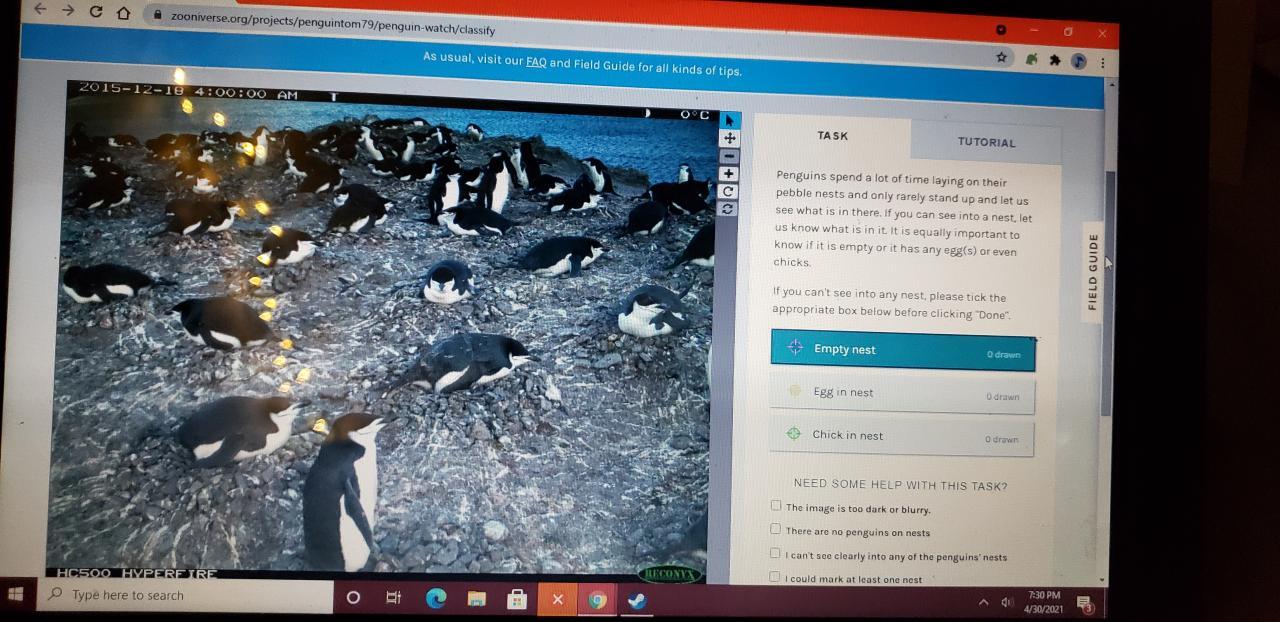This screenshot has width=1280, height=622.
Task: Switch to the Tutorial tab
Action: [986, 142]
